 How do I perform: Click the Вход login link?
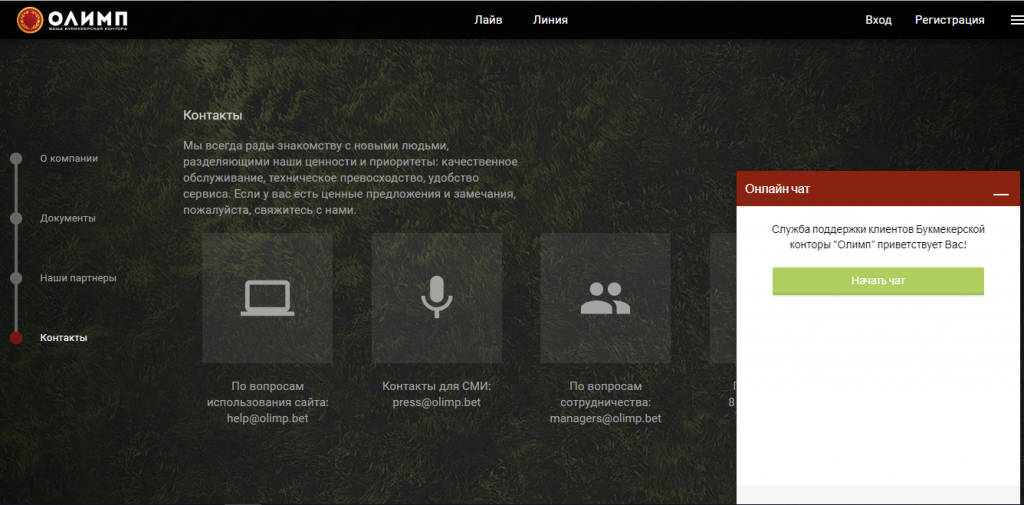coord(878,20)
